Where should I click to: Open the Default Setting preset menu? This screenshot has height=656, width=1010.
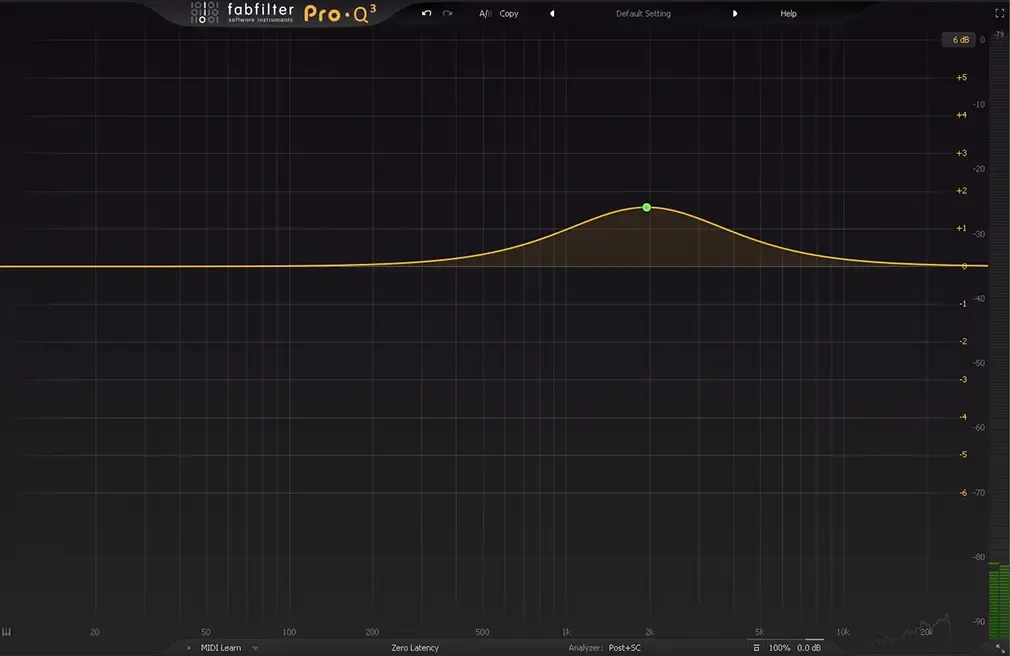click(x=643, y=14)
